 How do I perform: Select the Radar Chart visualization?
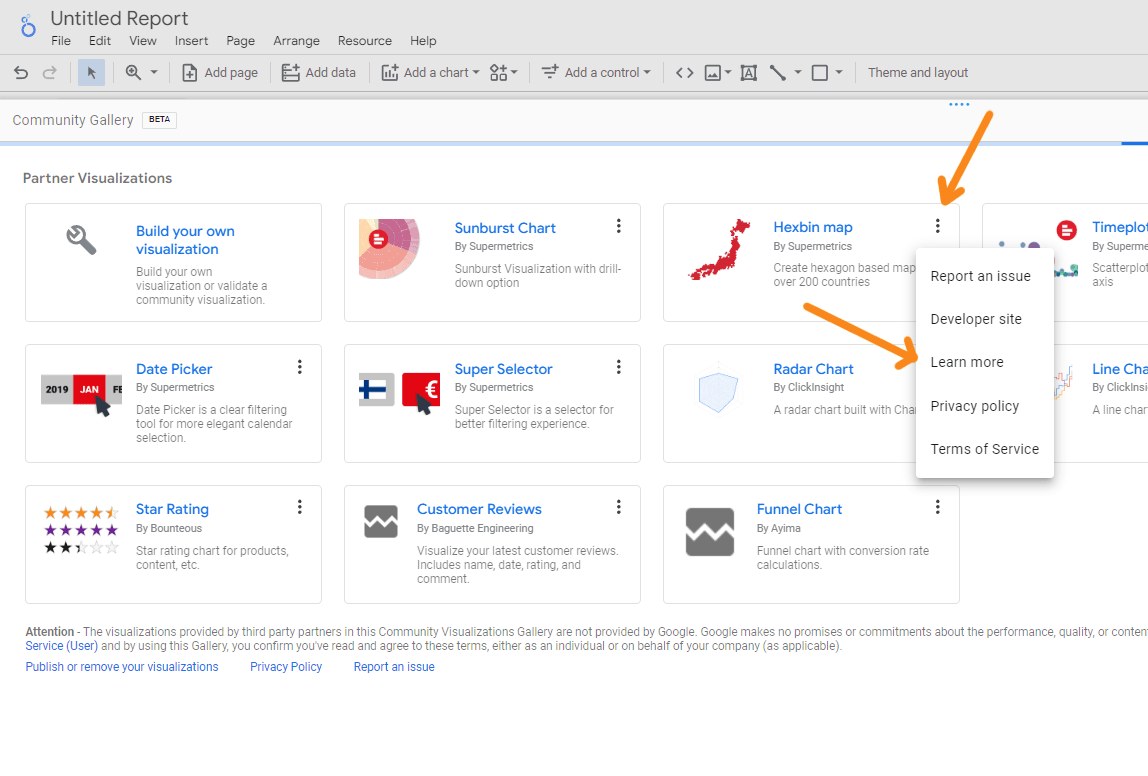click(813, 369)
